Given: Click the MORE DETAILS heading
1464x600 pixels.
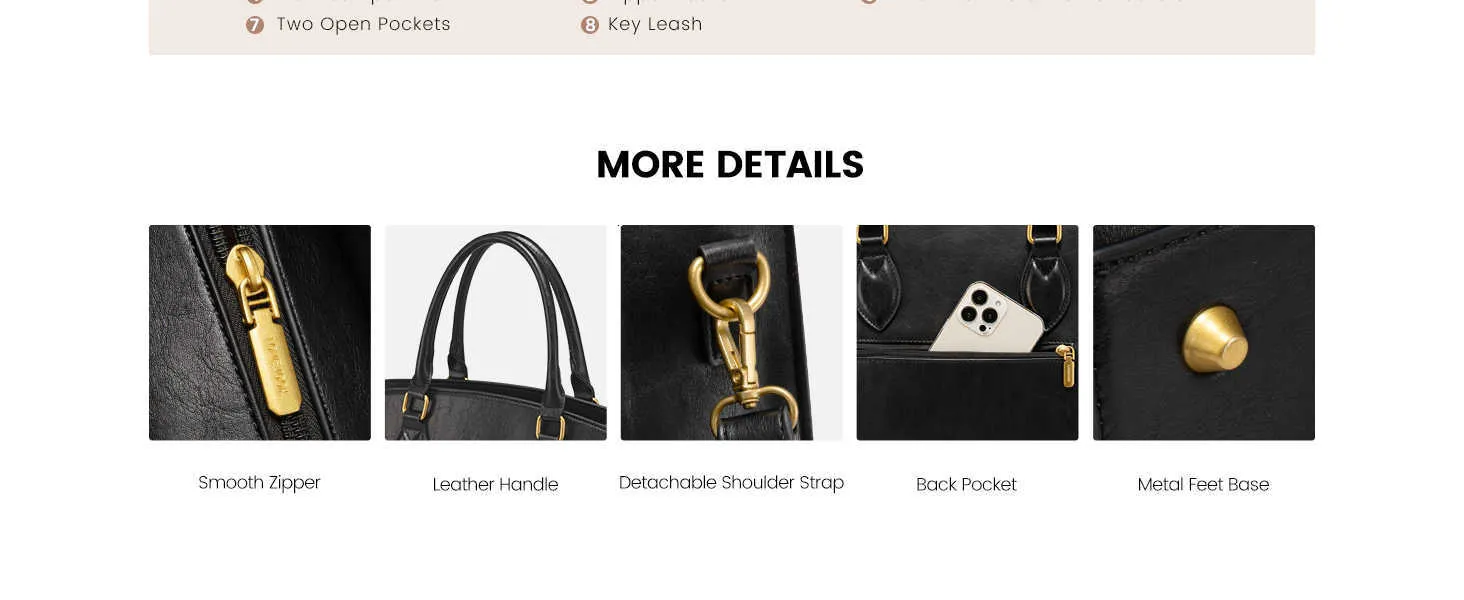Looking at the screenshot, I should click(730, 165).
